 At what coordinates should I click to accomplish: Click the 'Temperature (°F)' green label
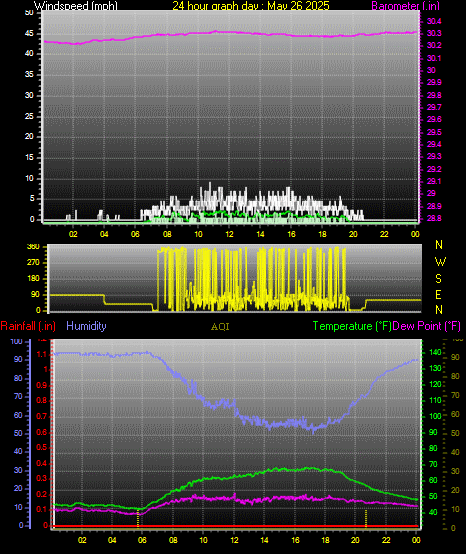pos(352,326)
